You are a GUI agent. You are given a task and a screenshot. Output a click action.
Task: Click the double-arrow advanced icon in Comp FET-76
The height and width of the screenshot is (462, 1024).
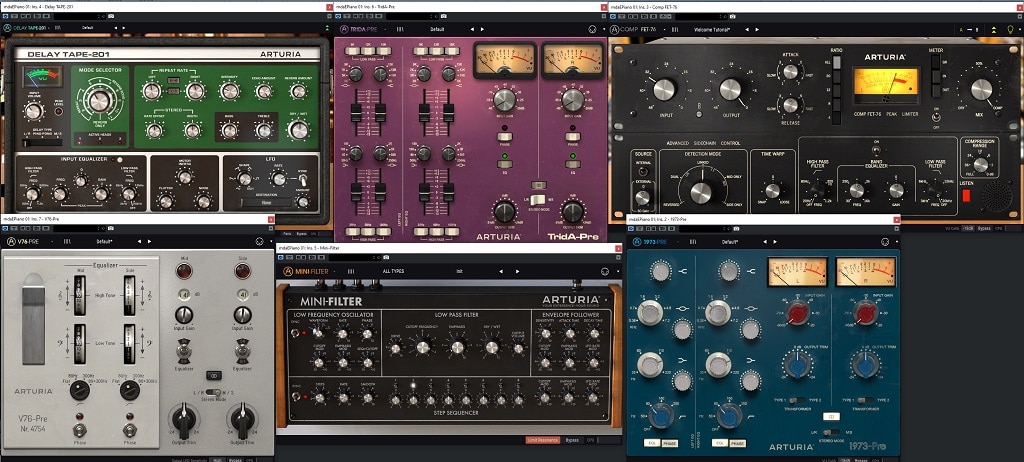[x=994, y=29]
